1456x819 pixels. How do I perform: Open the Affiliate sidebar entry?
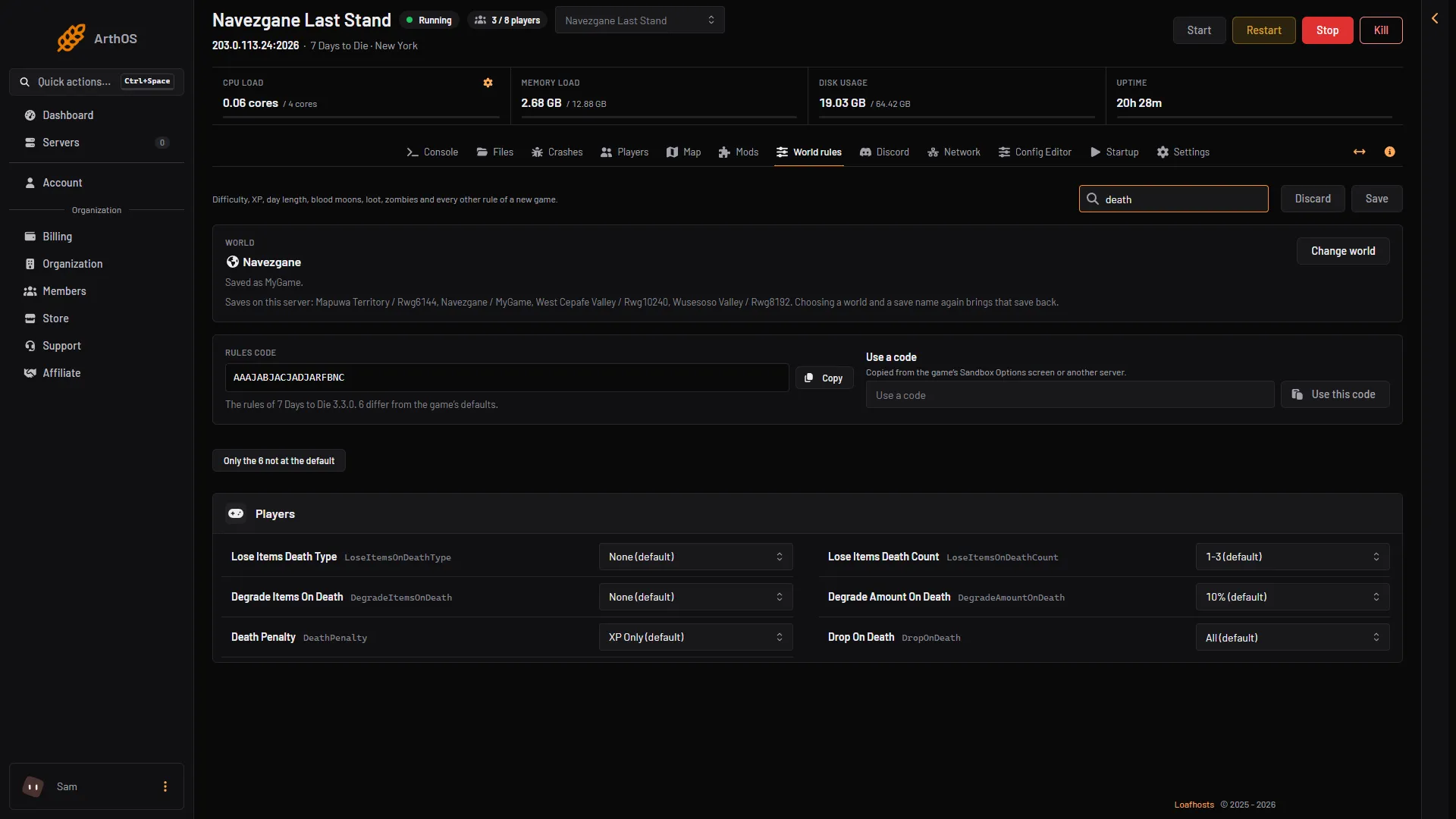point(96,373)
